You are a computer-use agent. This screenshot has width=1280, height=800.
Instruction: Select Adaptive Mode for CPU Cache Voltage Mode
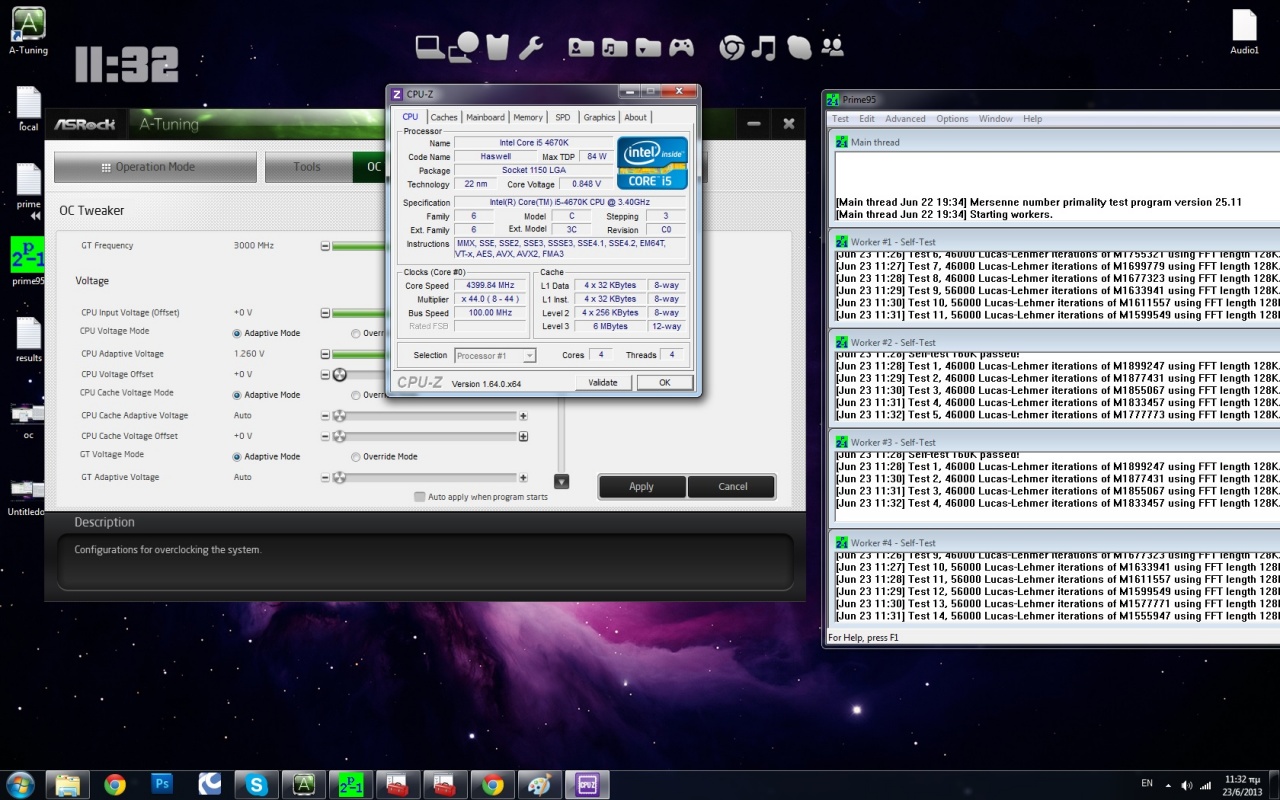coord(237,395)
